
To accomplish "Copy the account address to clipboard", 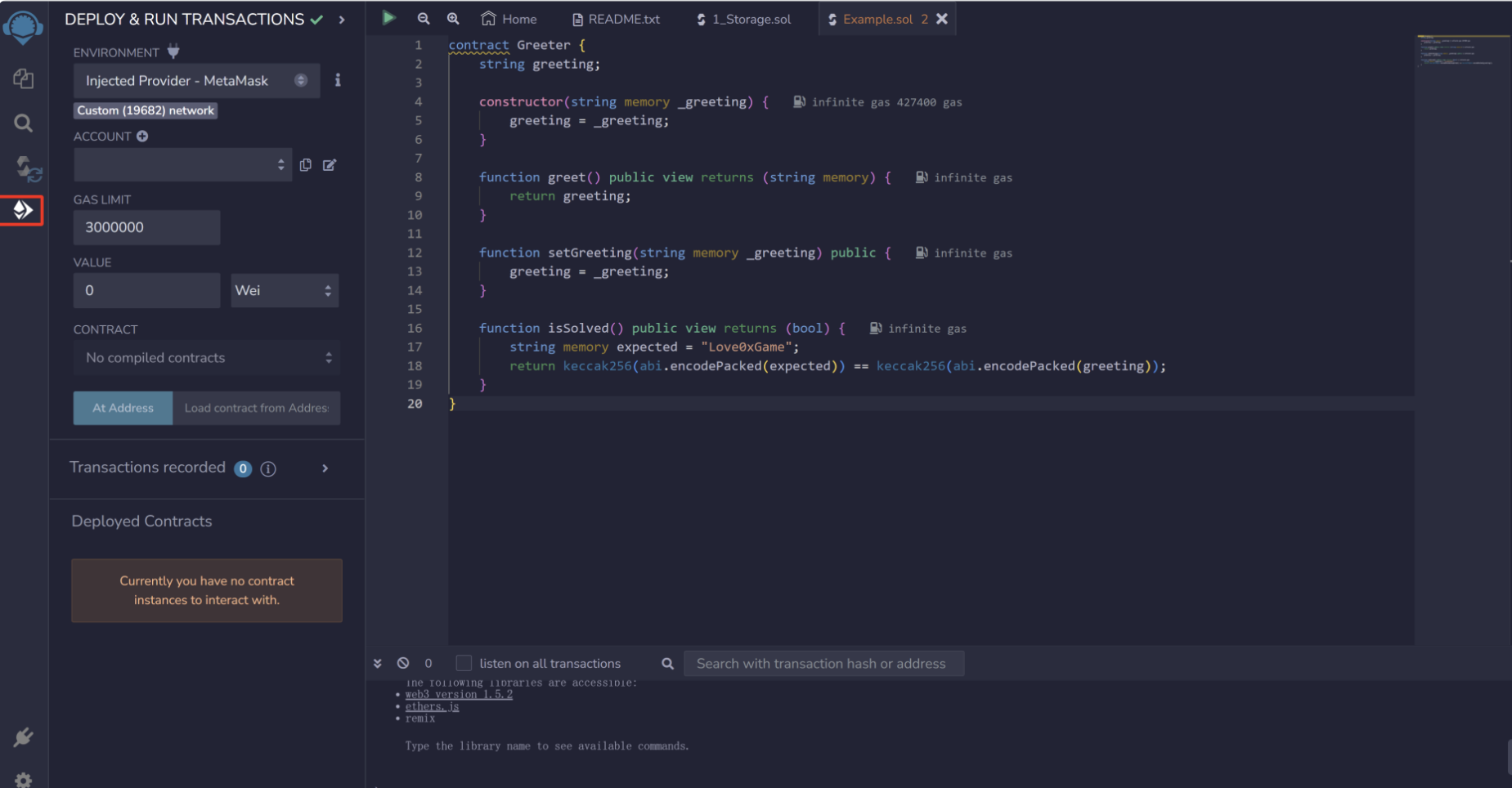I will 306,165.
